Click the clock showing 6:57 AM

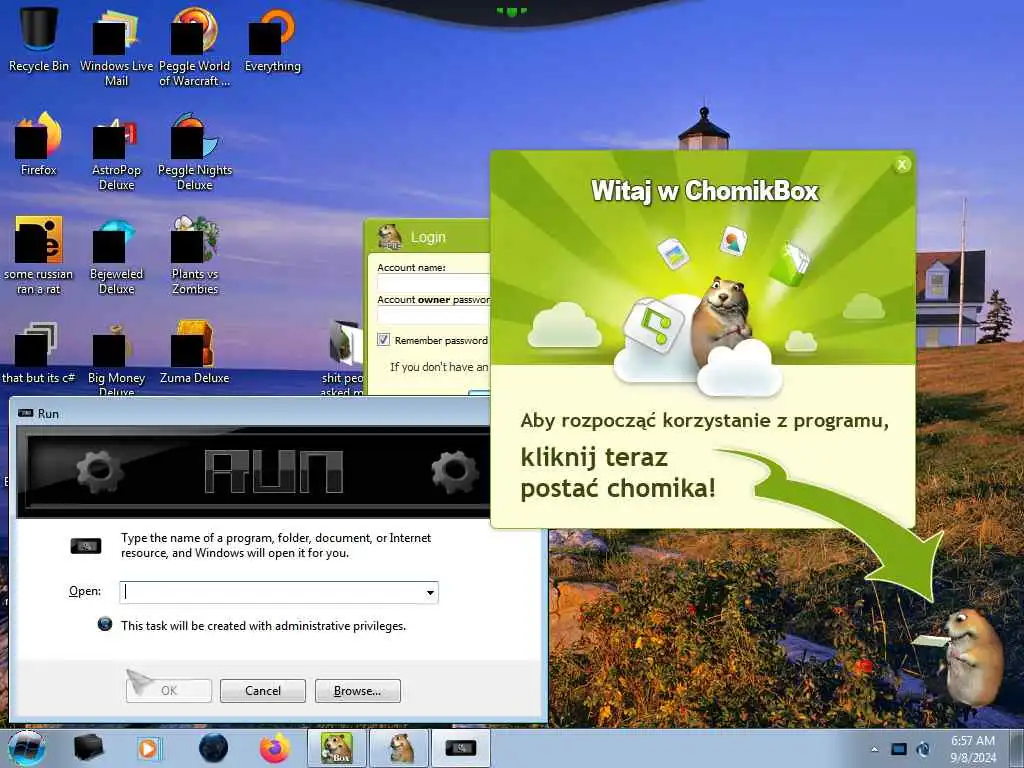tap(973, 748)
